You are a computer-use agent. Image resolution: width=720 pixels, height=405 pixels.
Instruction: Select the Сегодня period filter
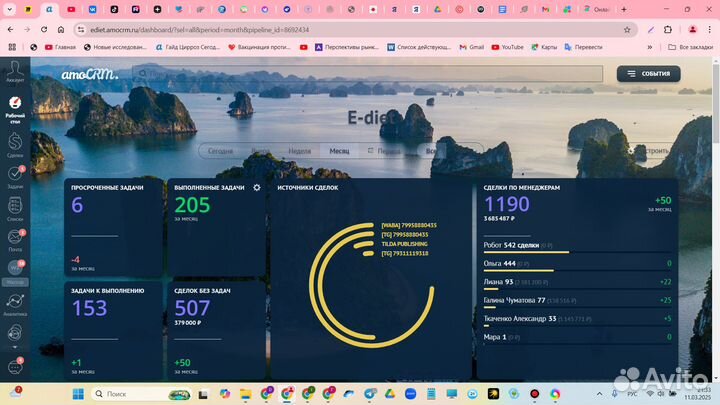pyautogui.click(x=221, y=151)
